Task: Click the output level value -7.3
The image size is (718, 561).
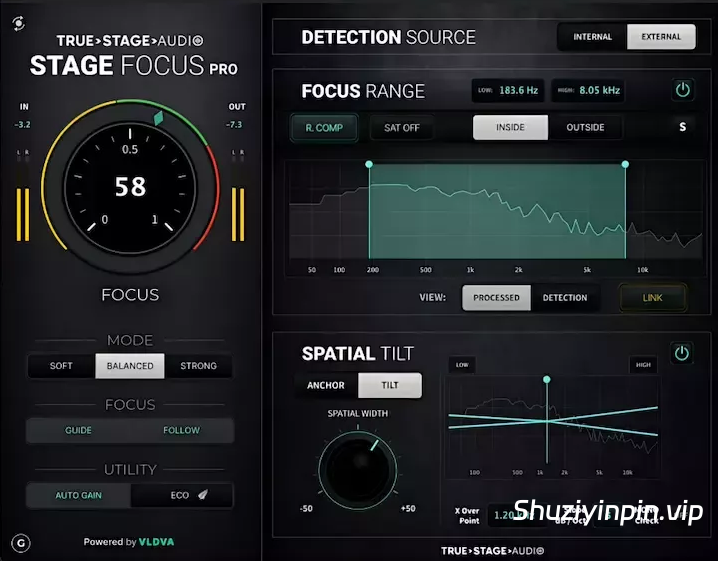Action: point(234,125)
